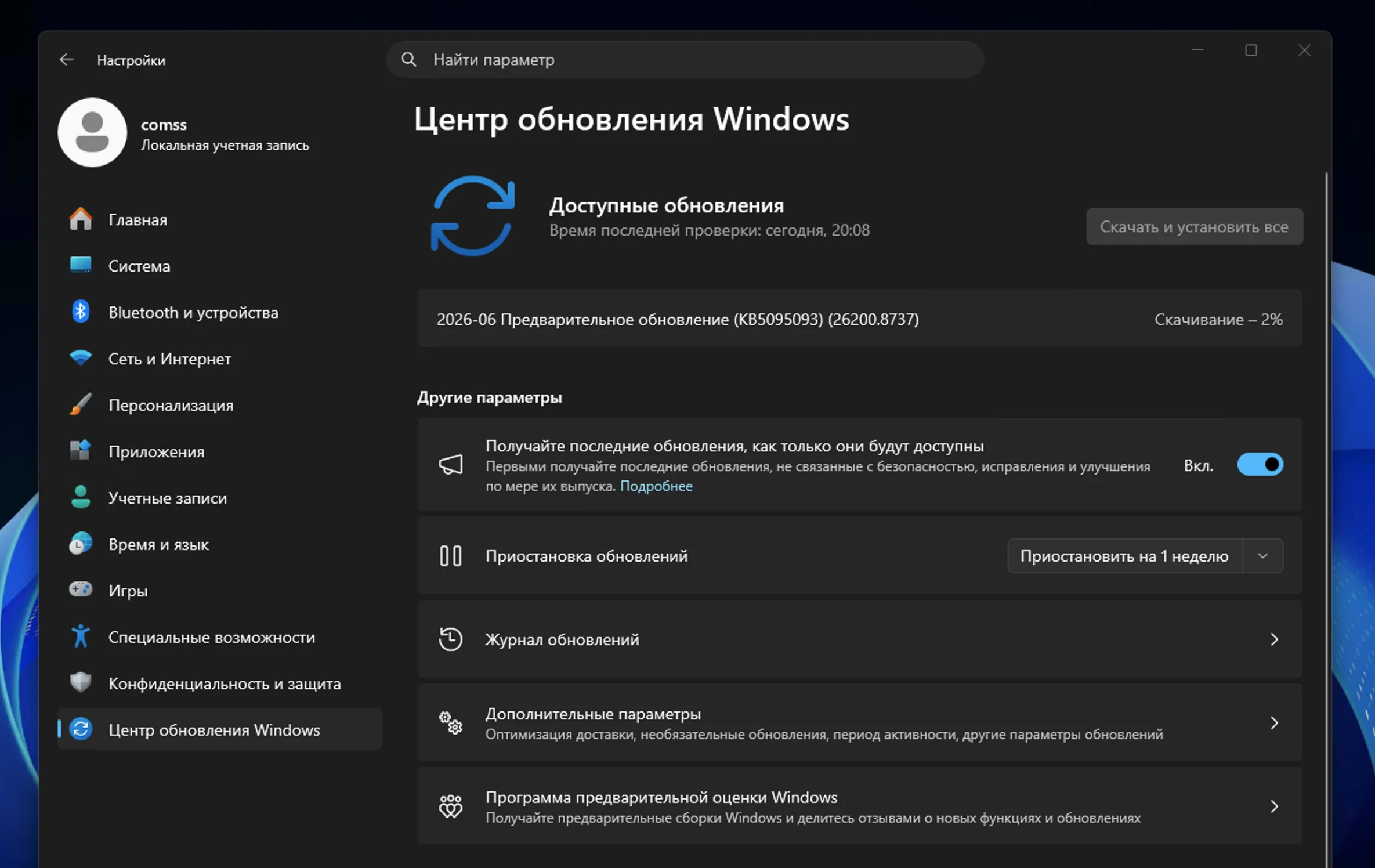Click the Система monitor icon

click(81, 265)
